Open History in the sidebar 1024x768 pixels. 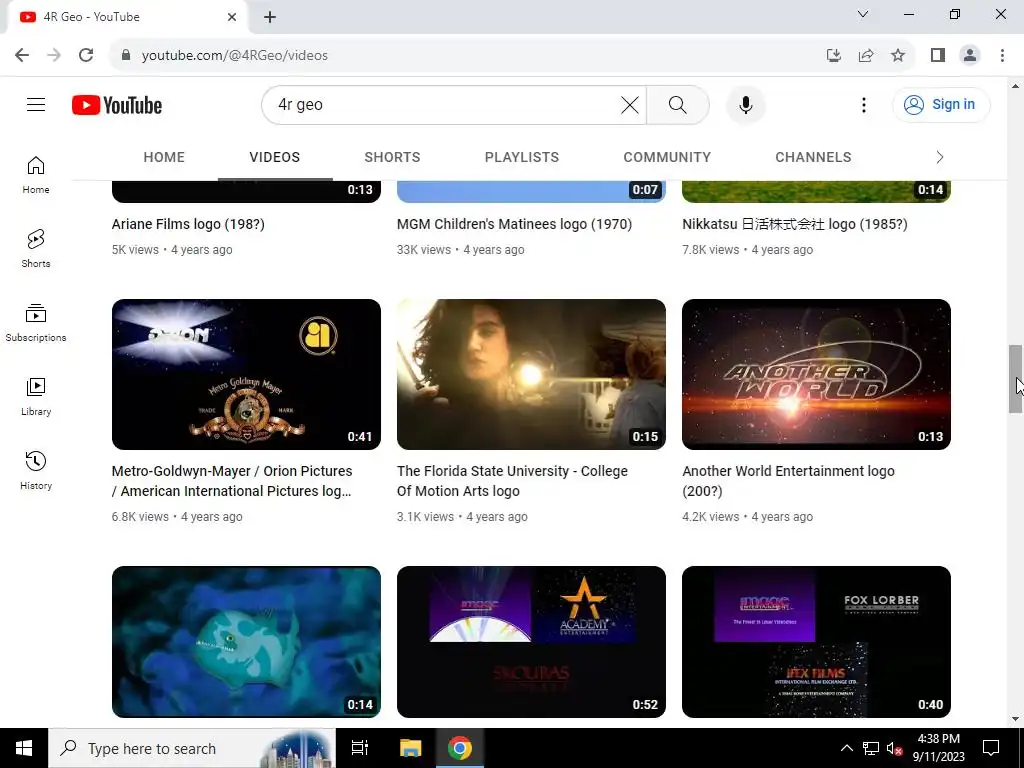(x=36, y=470)
